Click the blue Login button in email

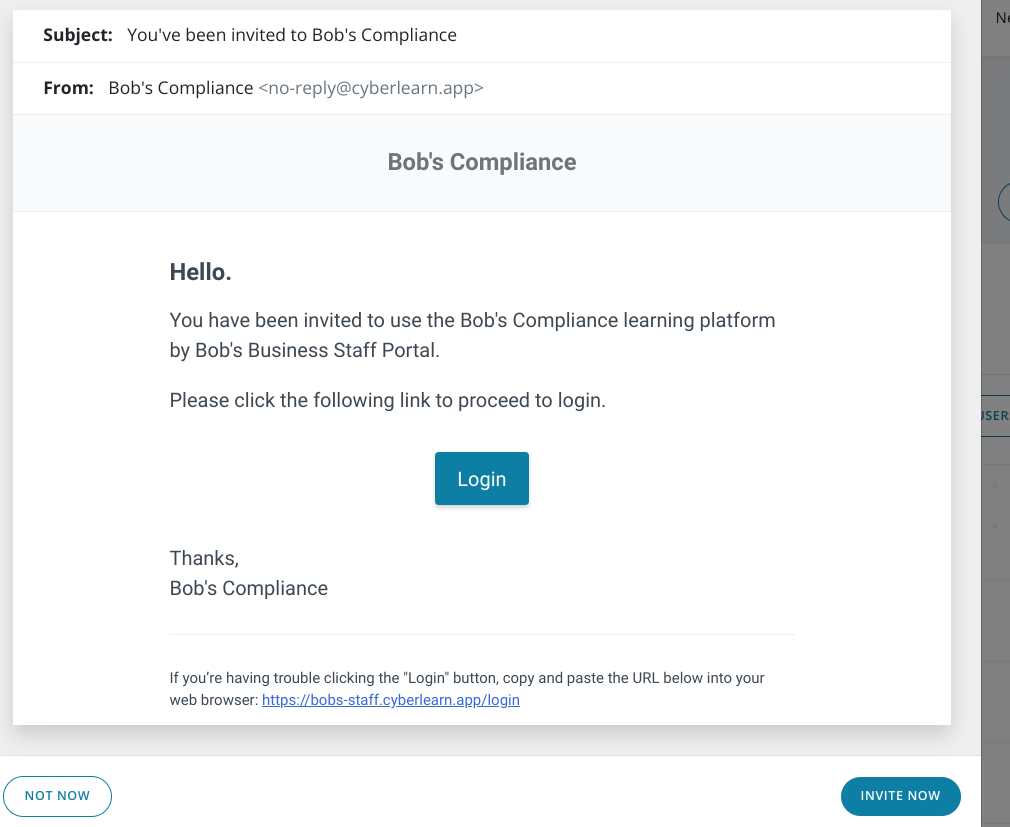click(482, 479)
